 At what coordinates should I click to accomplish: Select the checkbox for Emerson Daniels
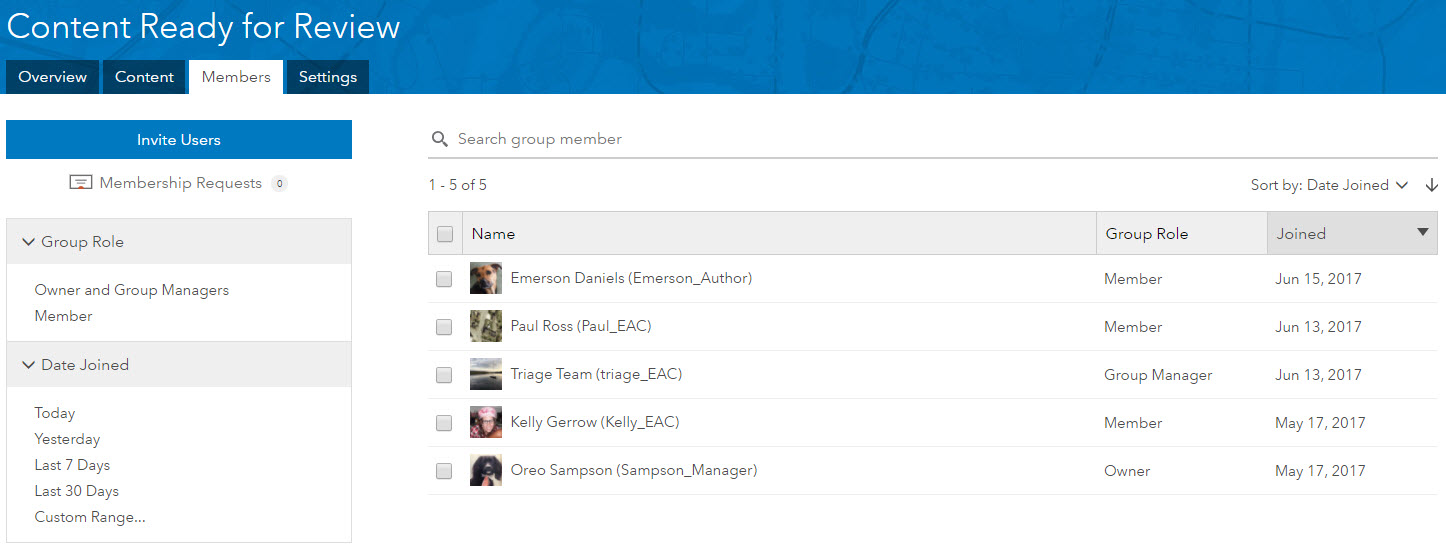[x=444, y=279]
